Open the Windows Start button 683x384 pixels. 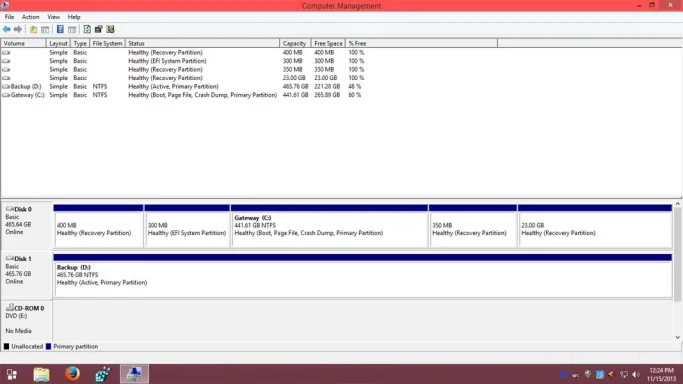click(x=12, y=374)
